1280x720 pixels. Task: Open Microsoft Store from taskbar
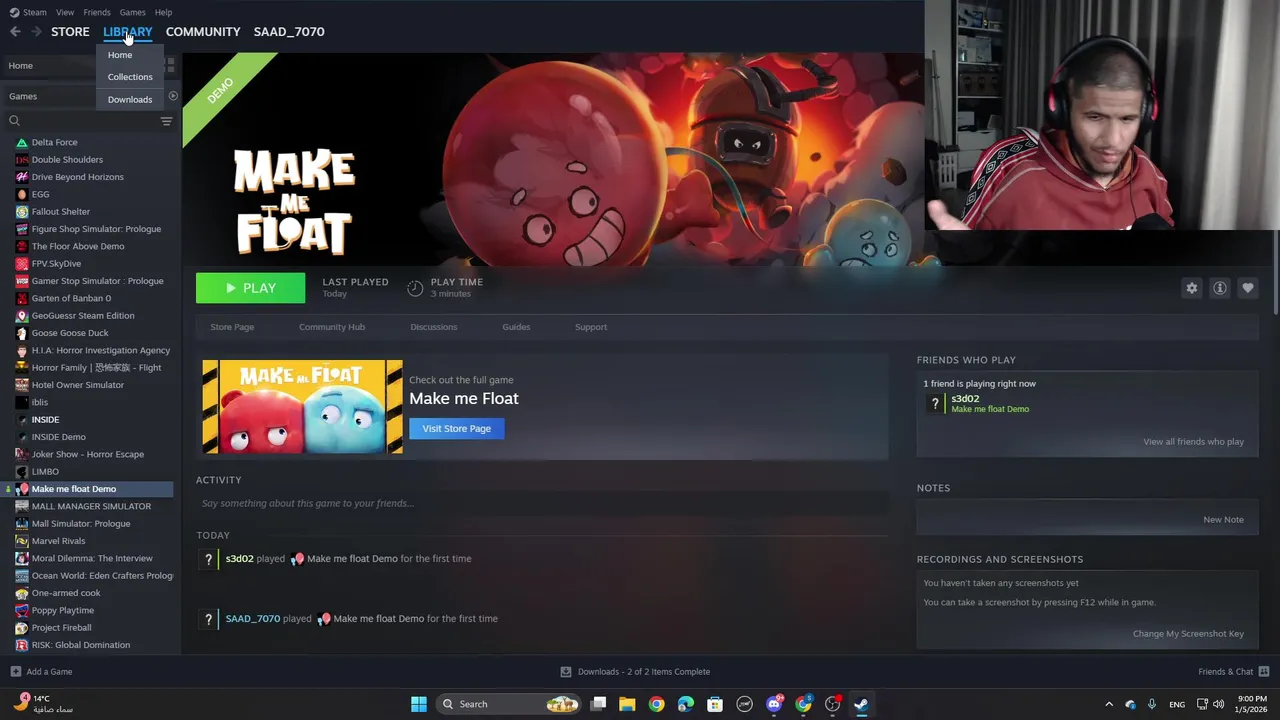[715, 704]
